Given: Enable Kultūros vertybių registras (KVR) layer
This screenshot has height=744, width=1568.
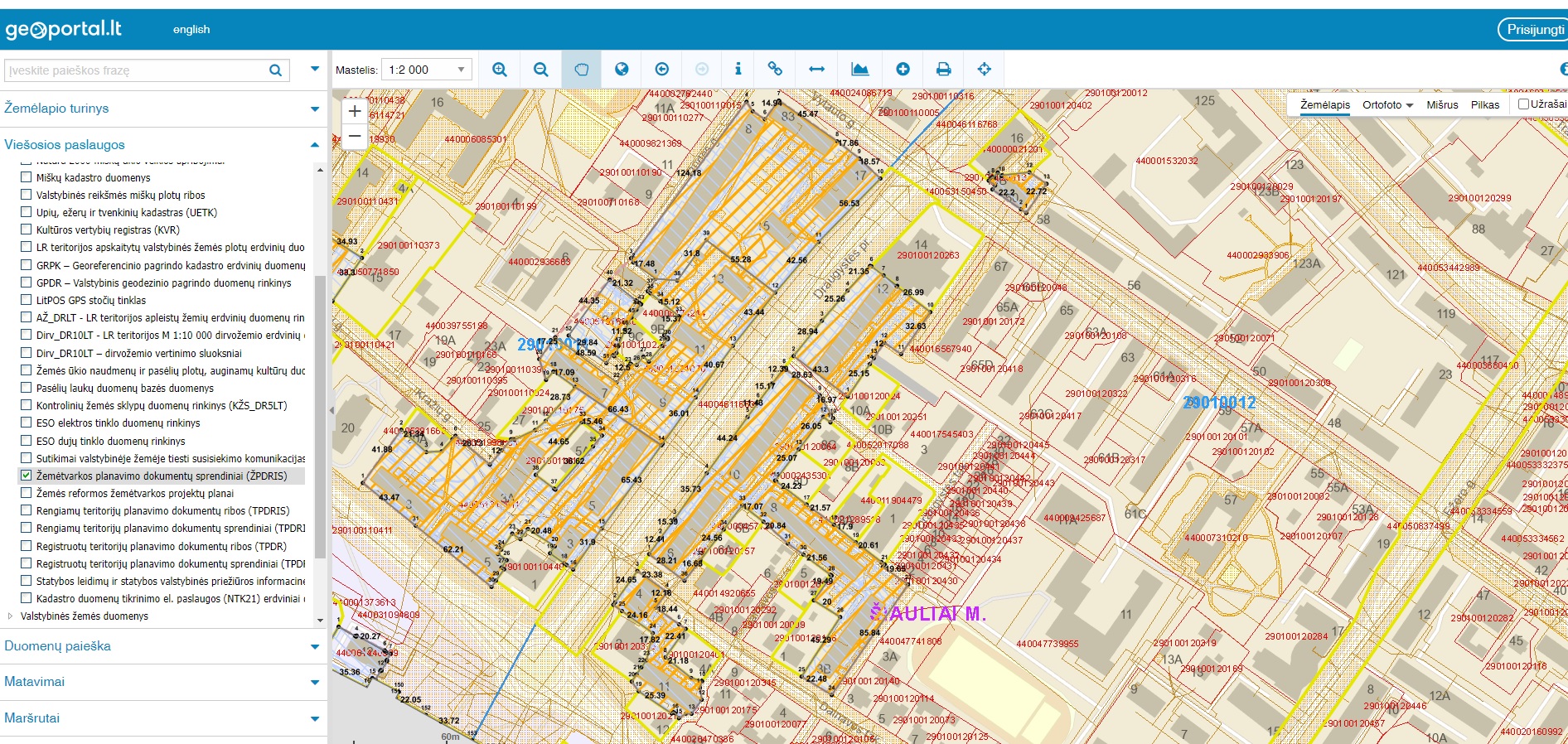Looking at the screenshot, I should pyautogui.click(x=27, y=229).
